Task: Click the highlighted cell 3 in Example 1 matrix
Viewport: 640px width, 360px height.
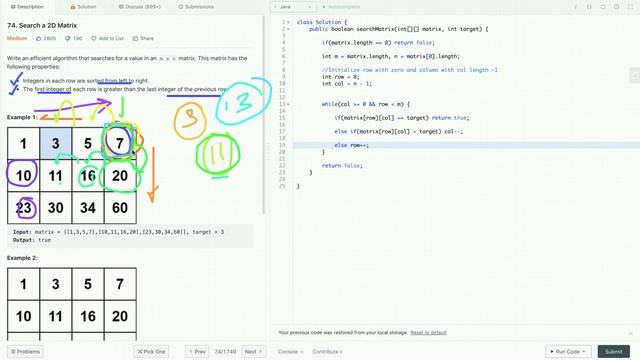Action: [x=56, y=143]
